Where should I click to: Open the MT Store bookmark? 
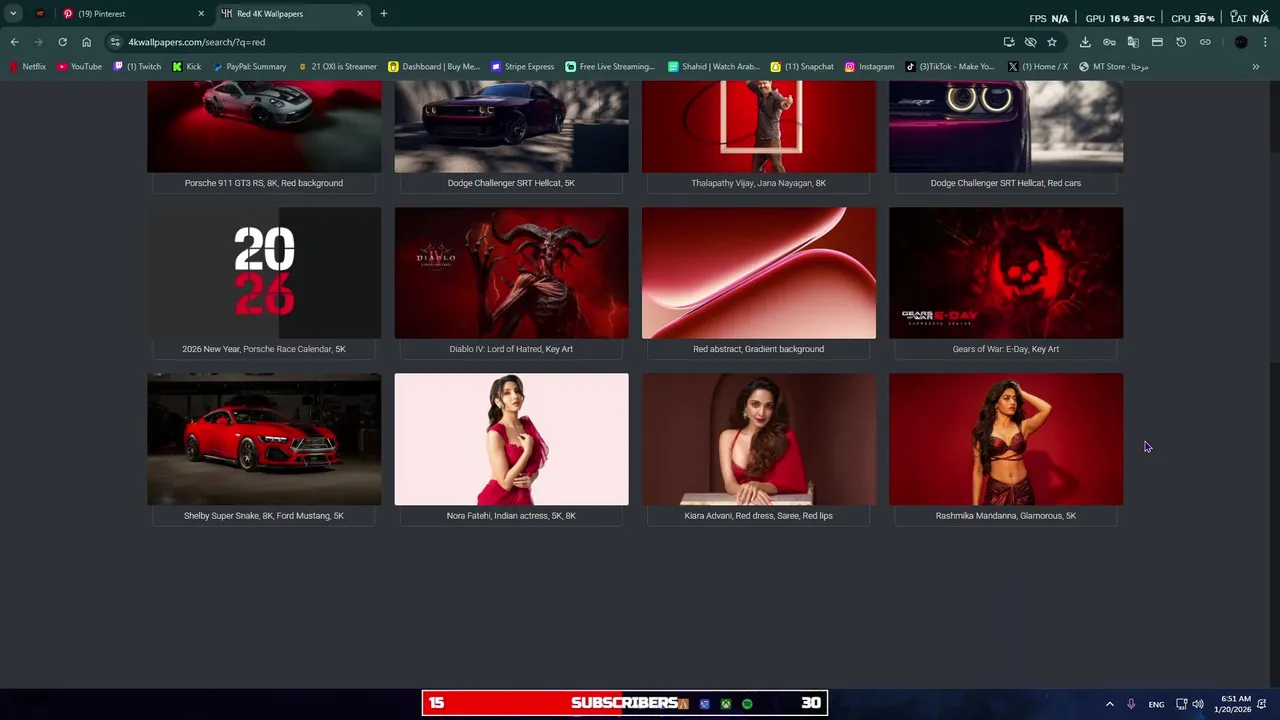point(1113,67)
